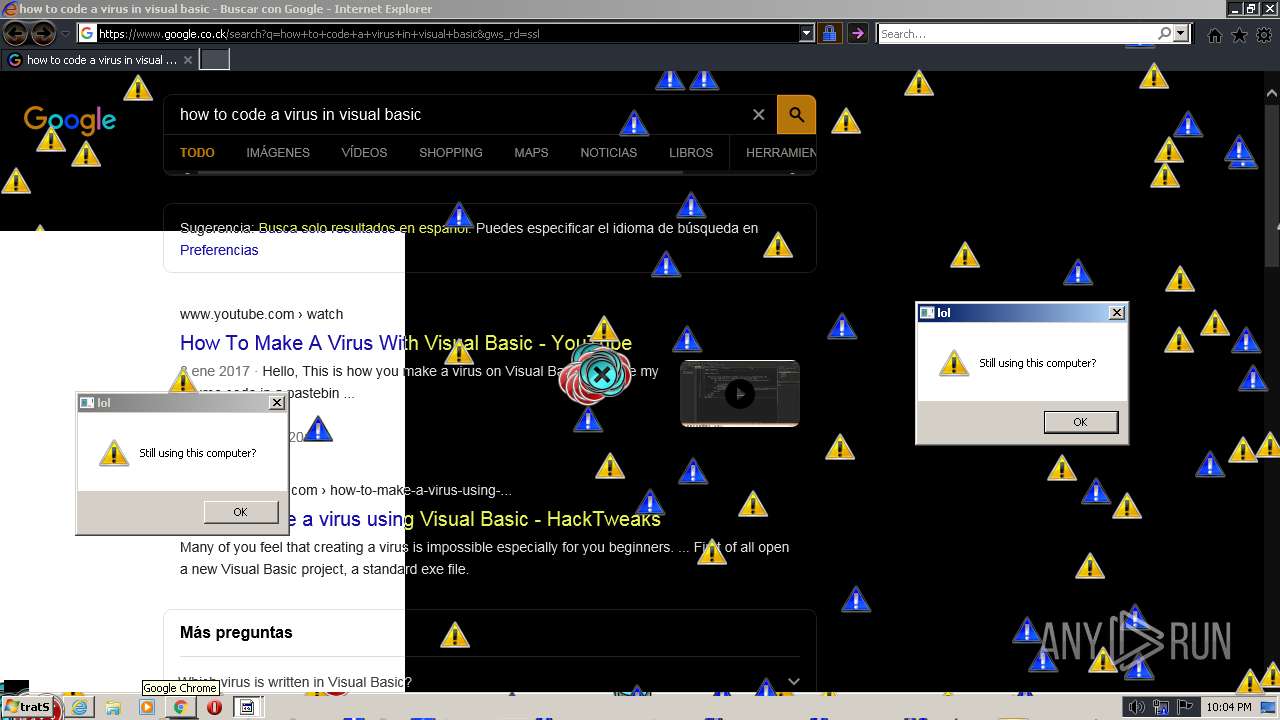Open a new blank browser tab
This screenshot has width=1280, height=720.
pos(215,60)
